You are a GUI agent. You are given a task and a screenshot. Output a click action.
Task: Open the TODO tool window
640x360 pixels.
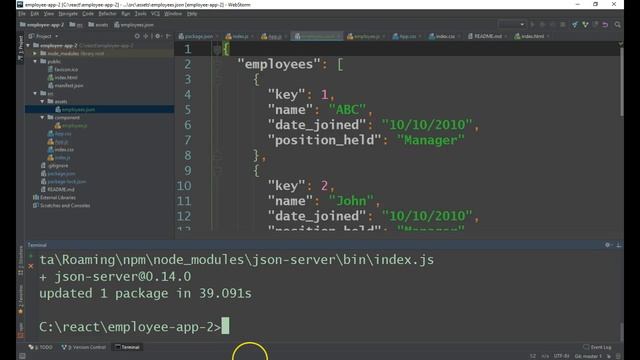tap(40, 347)
